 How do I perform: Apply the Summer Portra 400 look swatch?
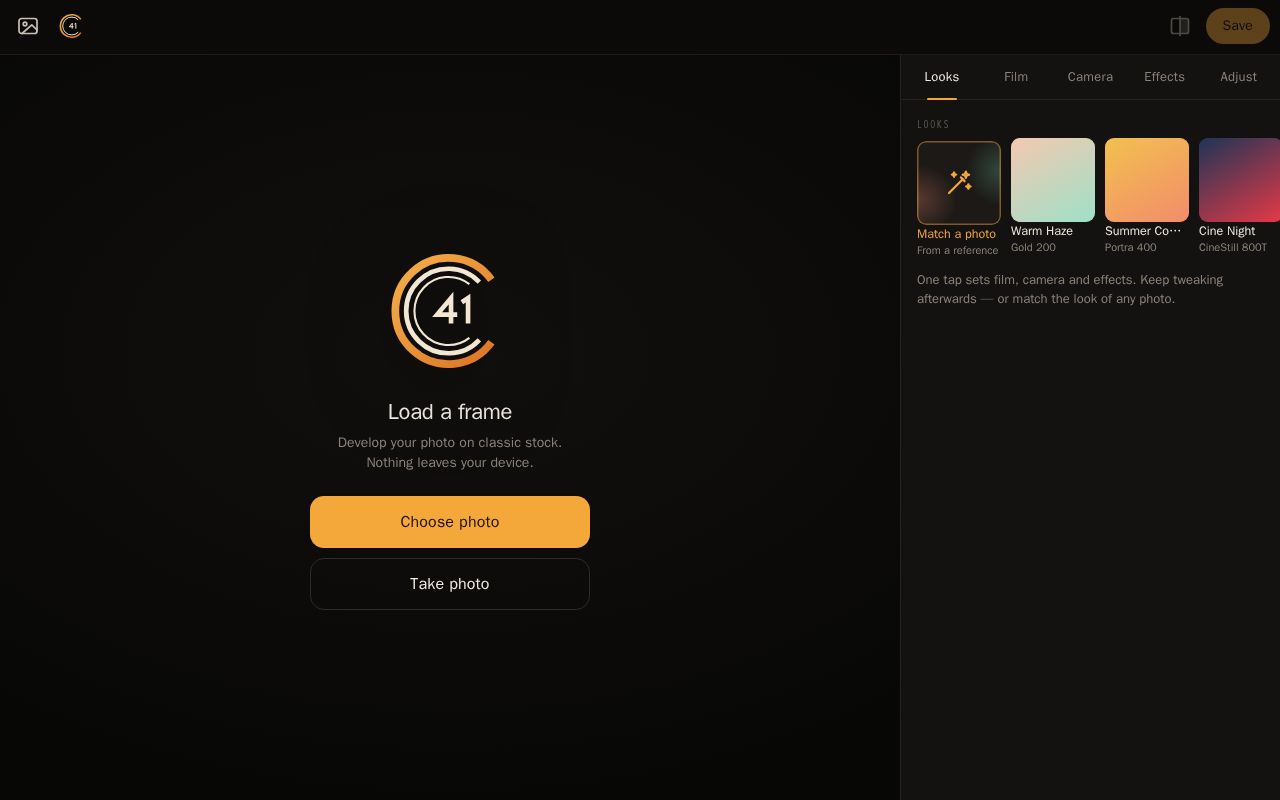click(x=1147, y=180)
